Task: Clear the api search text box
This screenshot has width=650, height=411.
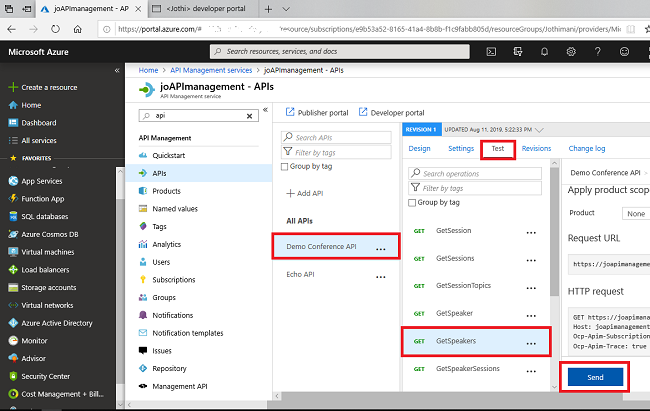Action: tap(250, 116)
